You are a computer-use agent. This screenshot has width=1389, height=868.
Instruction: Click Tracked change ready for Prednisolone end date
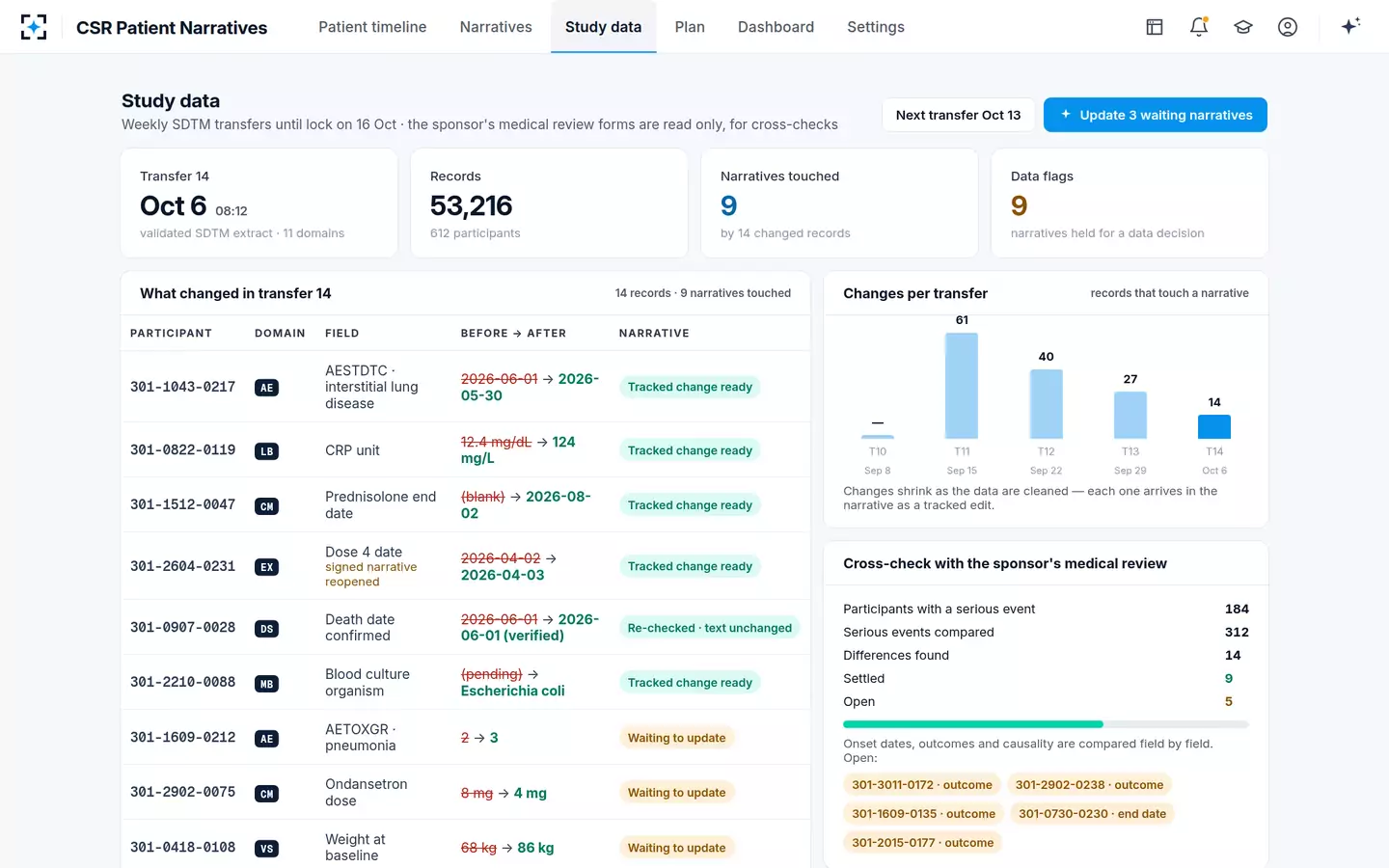(690, 505)
